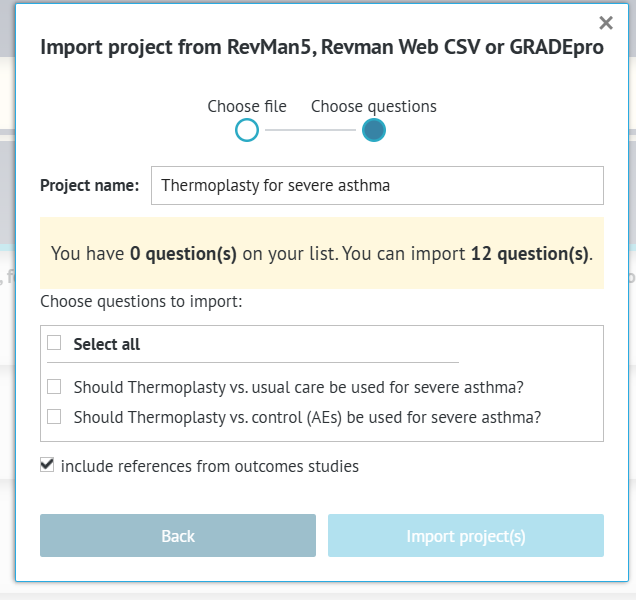636x600 pixels.
Task: Click the Choose questions step circle
Action: click(x=374, y=130)
